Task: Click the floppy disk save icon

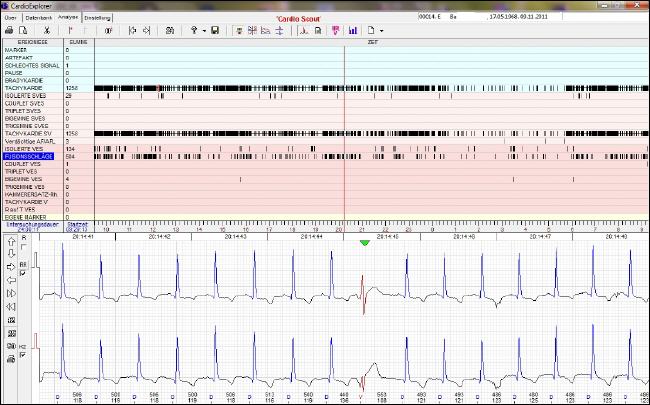Action: 214,30
